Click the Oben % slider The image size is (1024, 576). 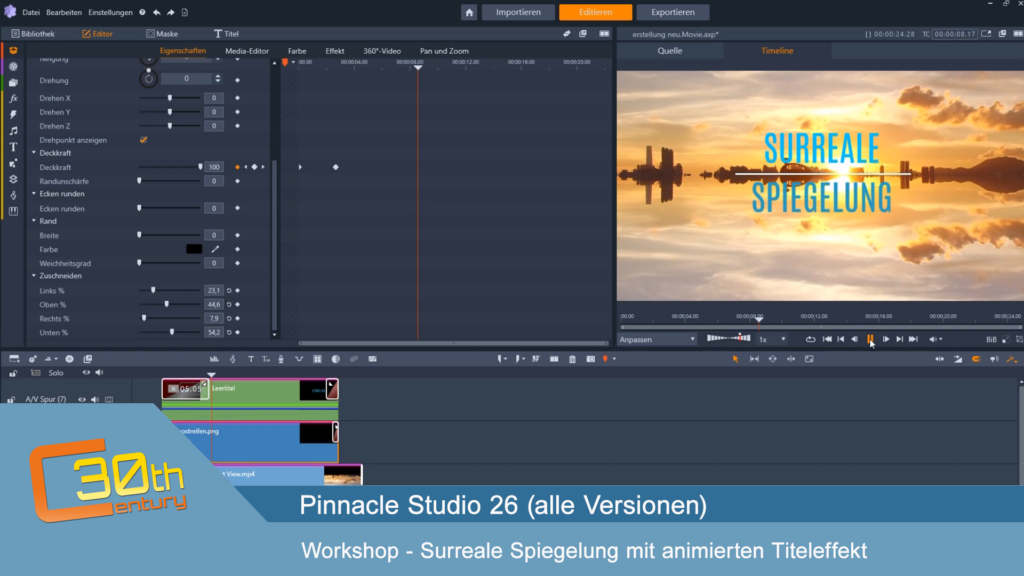point(170,304)
